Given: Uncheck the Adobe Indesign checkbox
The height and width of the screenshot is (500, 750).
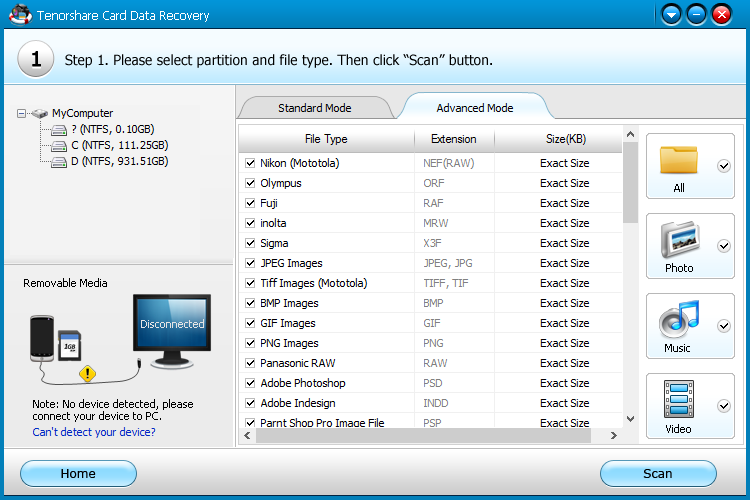Looking at the screenshot, I should tap(250, 403).
